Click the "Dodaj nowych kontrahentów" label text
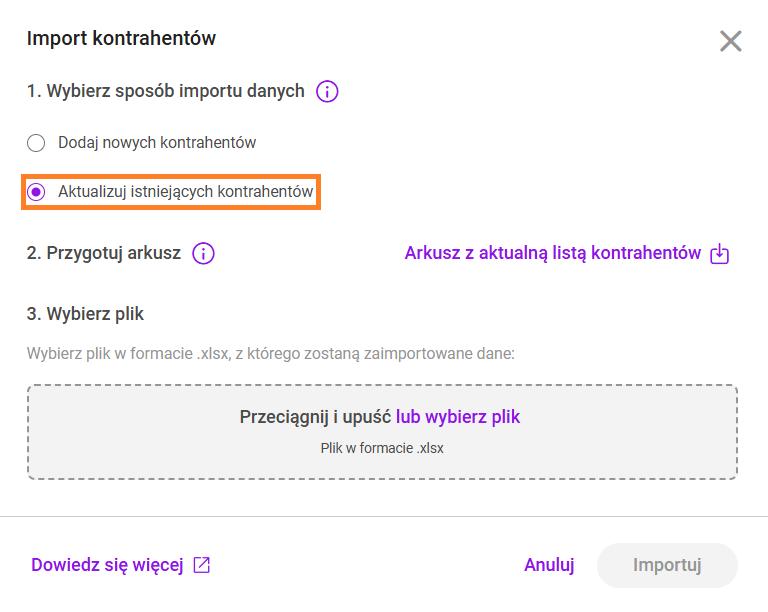The height and width of the screenshot is (612, 768). [157, 143]
